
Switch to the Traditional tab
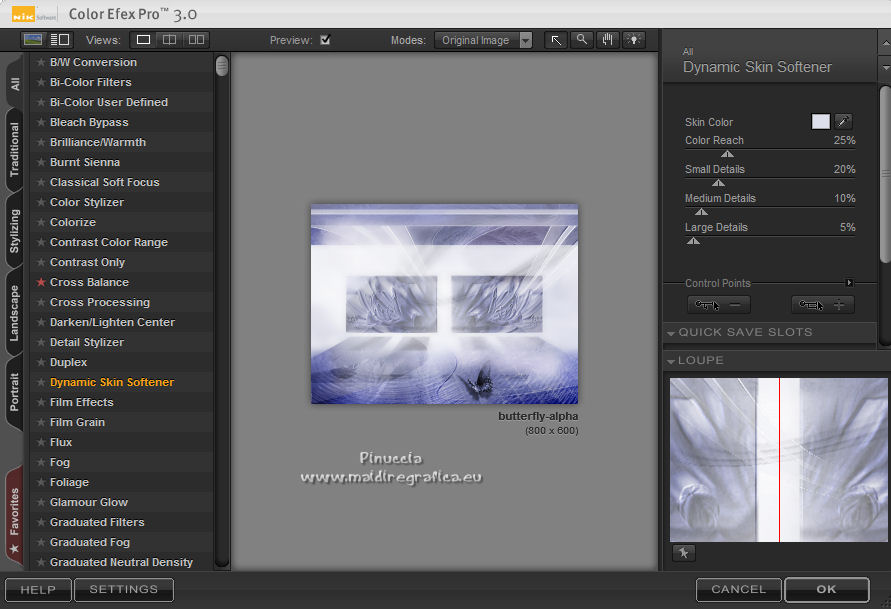[15, 149]
